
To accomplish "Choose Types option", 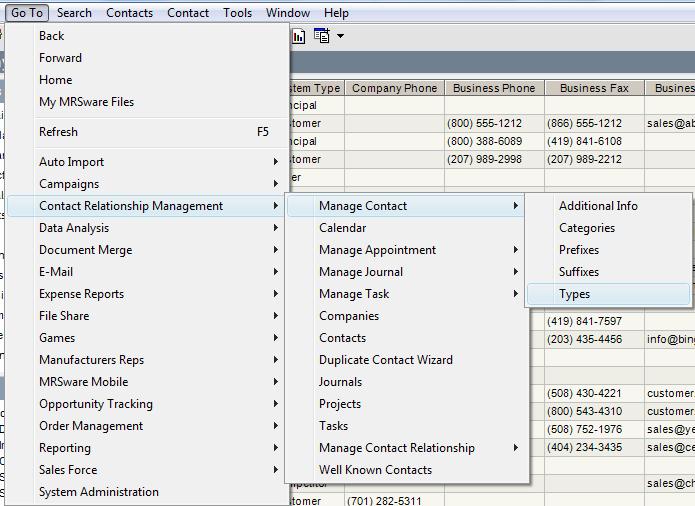I will (x=609, y=294).
